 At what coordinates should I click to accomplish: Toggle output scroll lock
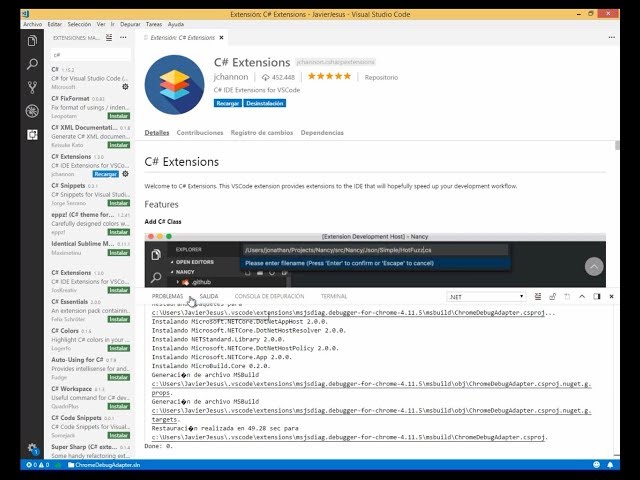553,297
